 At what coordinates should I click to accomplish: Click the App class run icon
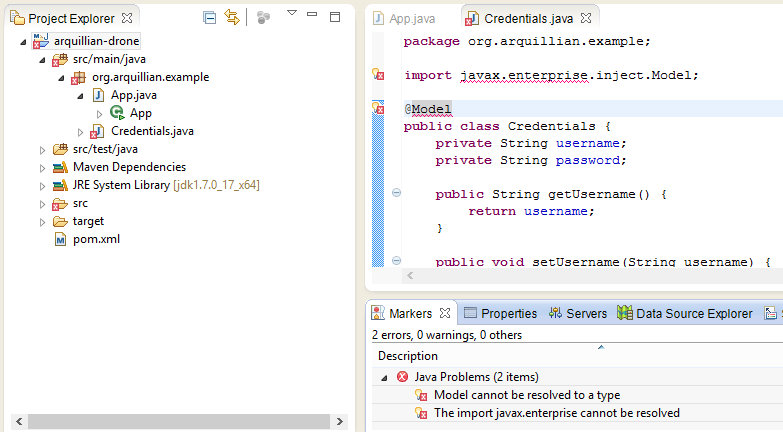click(117, 113)
